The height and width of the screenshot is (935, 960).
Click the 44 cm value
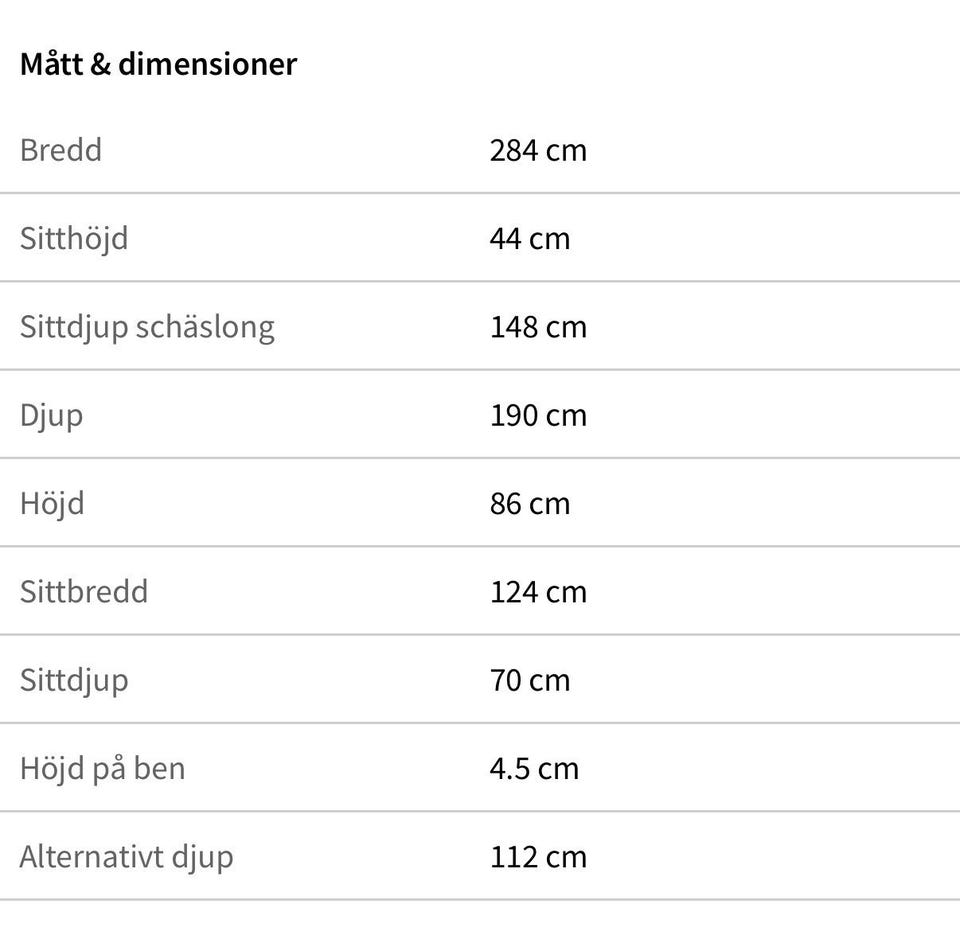click(x=530, y=239)
